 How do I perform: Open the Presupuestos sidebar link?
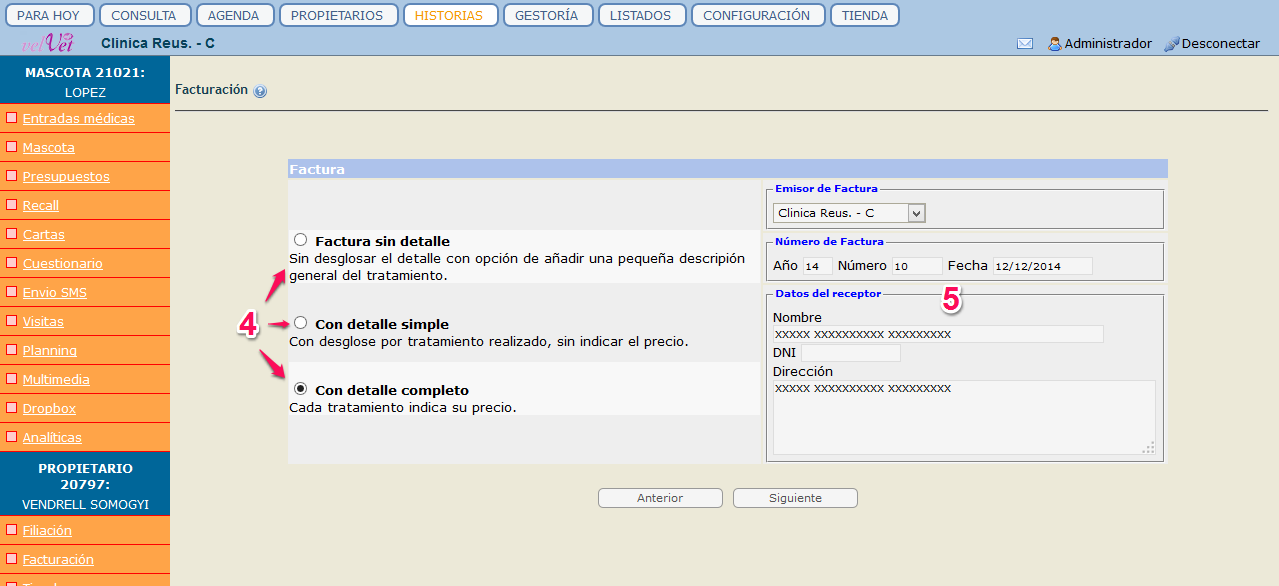(x=66, y=176)
